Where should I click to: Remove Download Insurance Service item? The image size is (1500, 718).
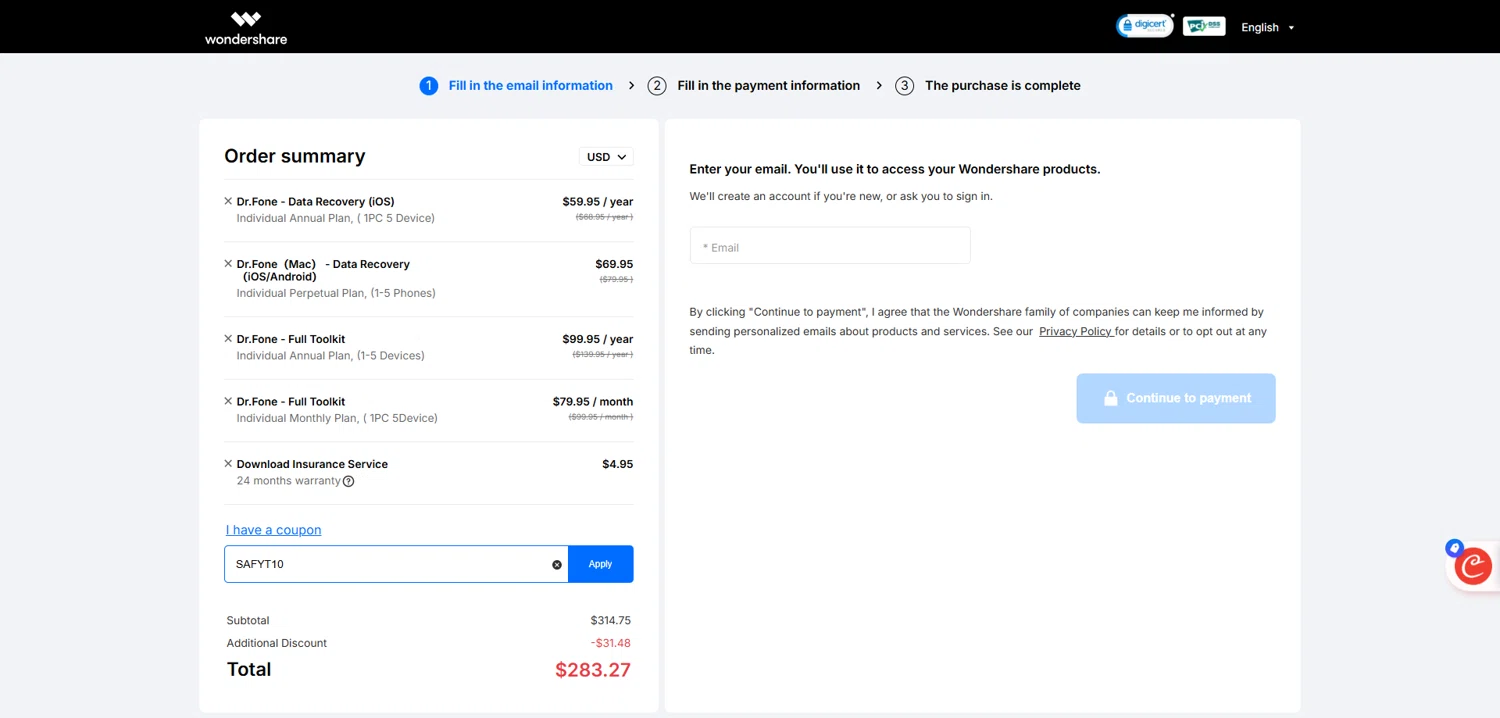[x=228, y=464]
